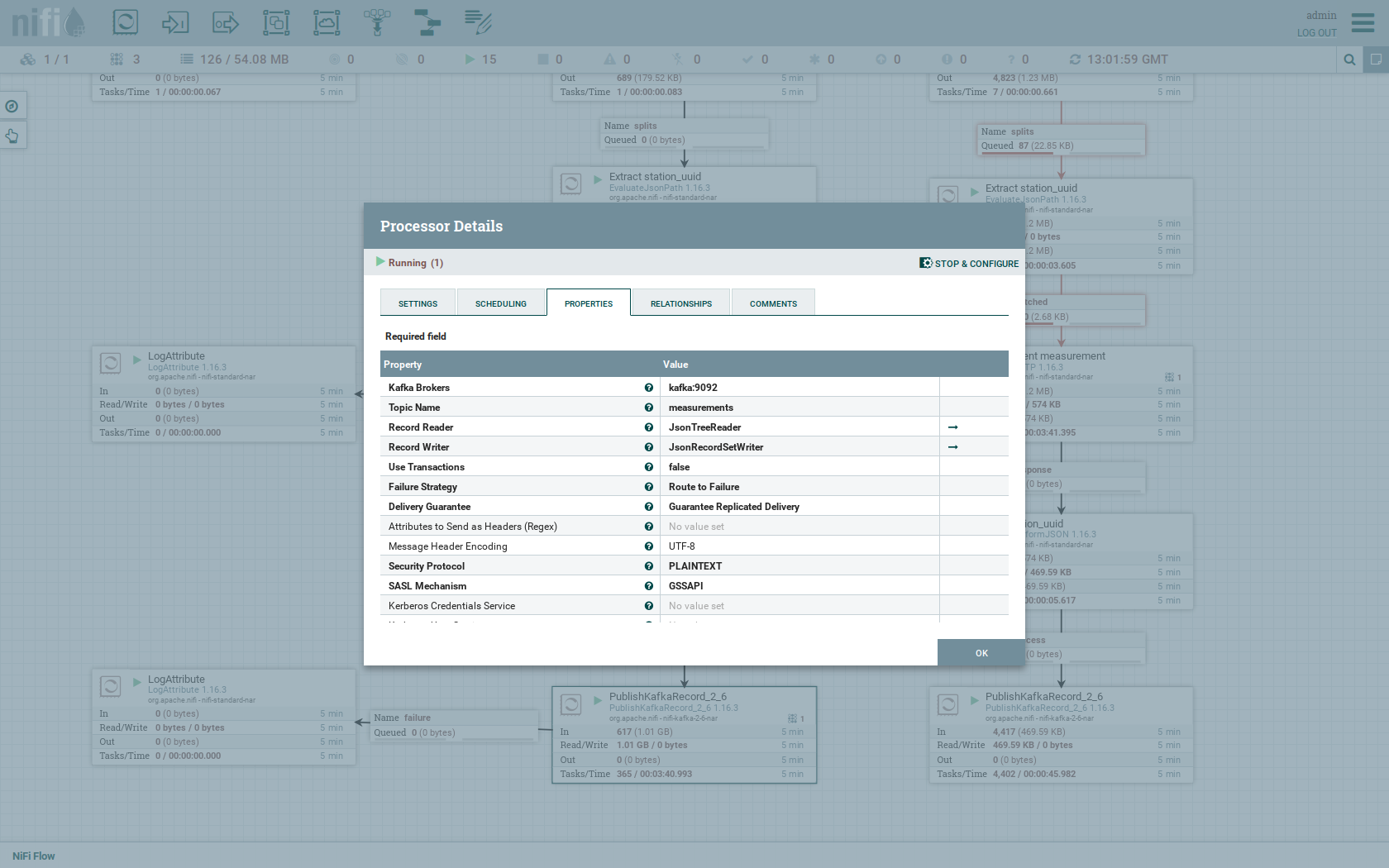Open the global hamburger menu
The height and width of the screenshot is (868, 1389).
(1363, 22)
